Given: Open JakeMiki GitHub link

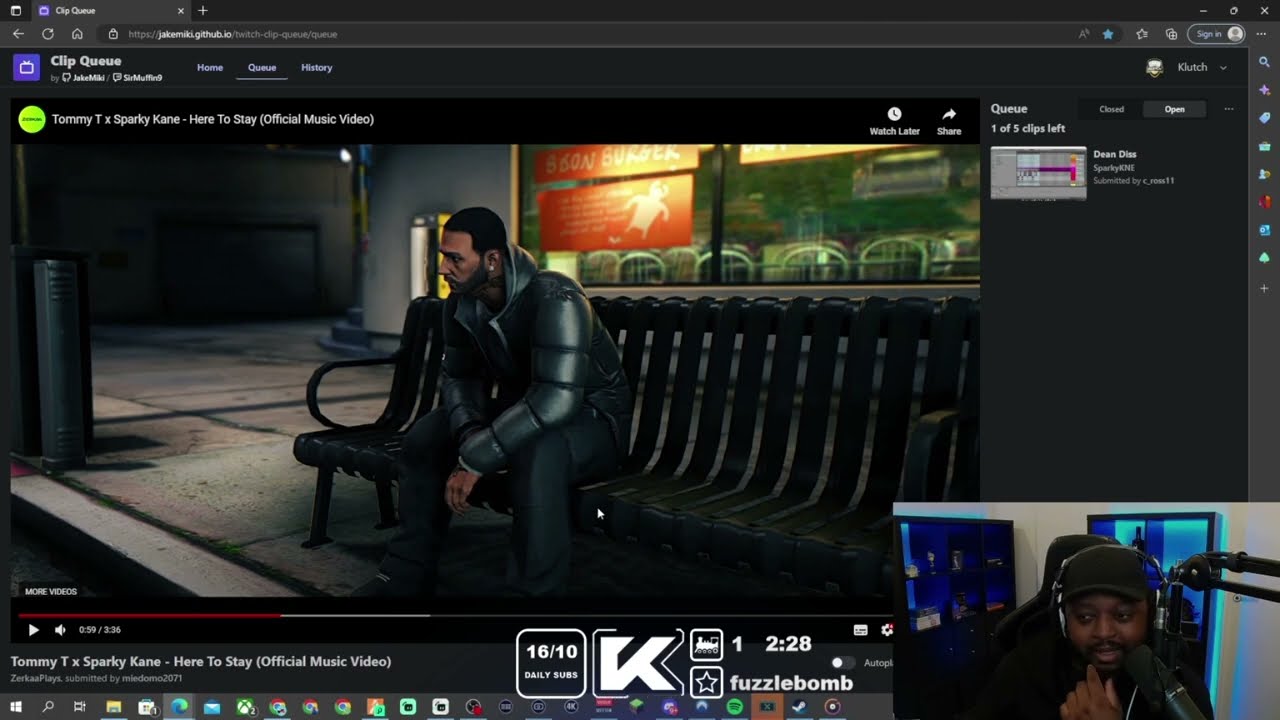Looking at the screenshot, I should [83, 78].
